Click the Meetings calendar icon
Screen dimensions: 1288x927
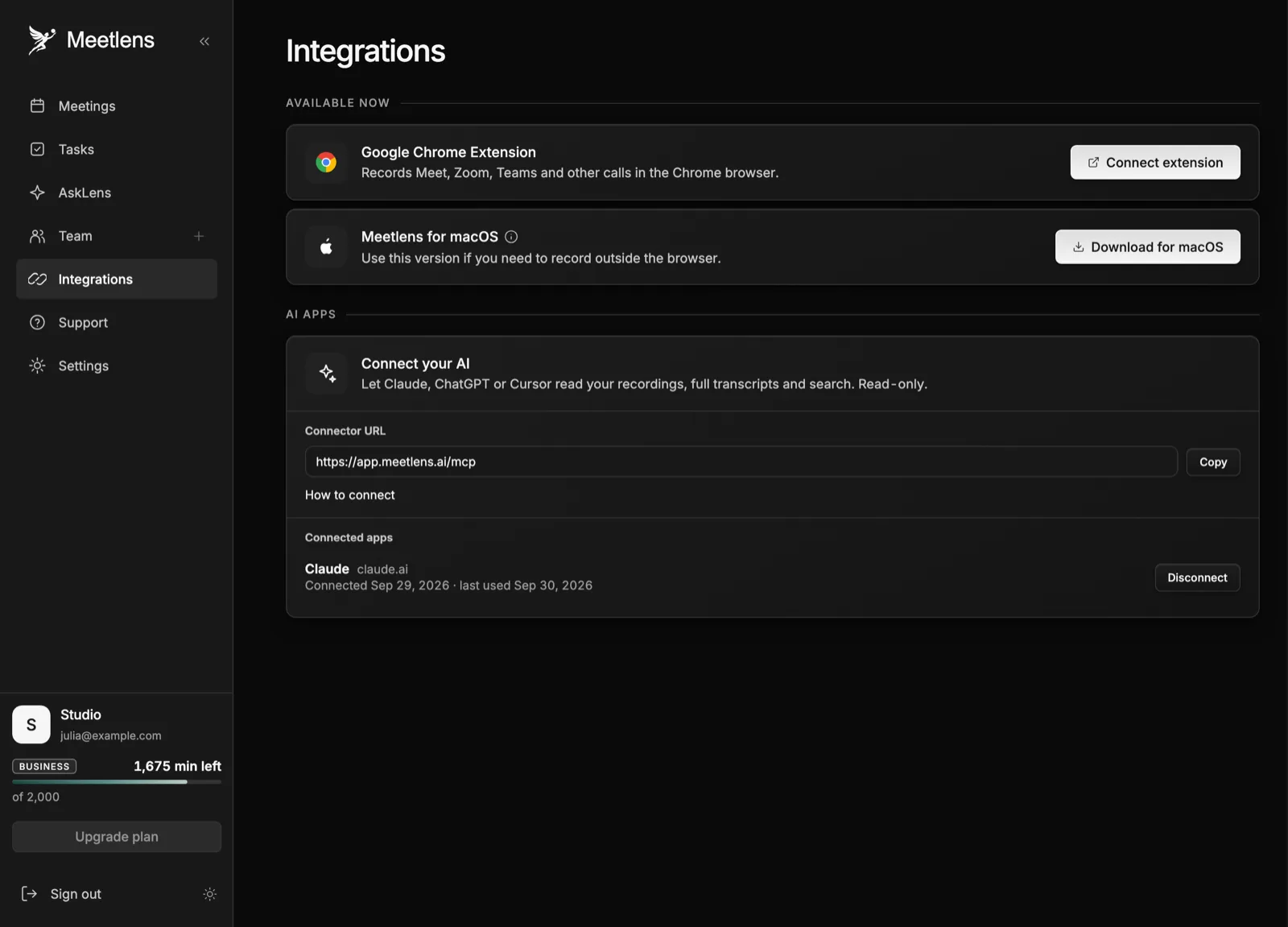pos(37,106)
